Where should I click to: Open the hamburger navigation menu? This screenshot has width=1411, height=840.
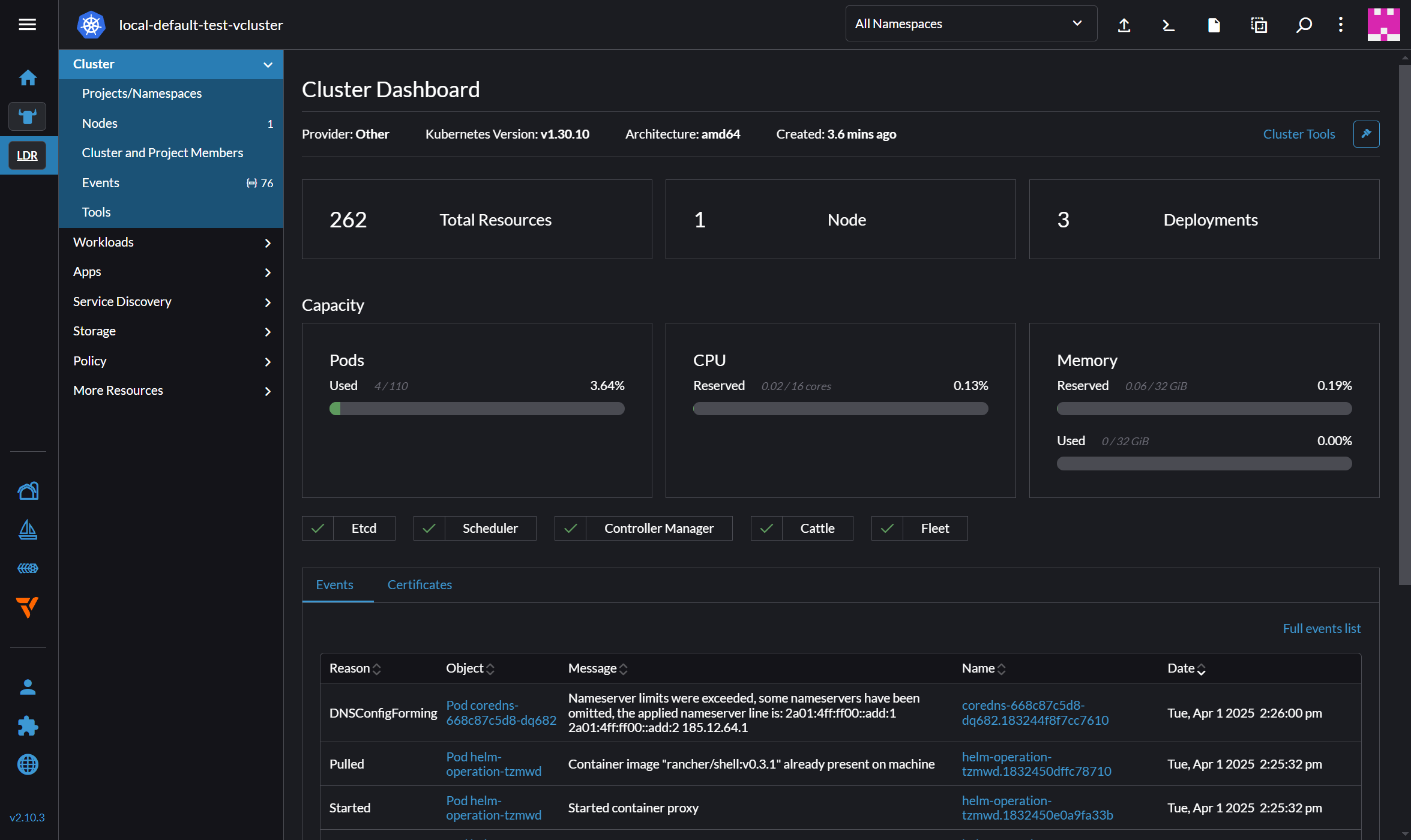pos(27,25)
